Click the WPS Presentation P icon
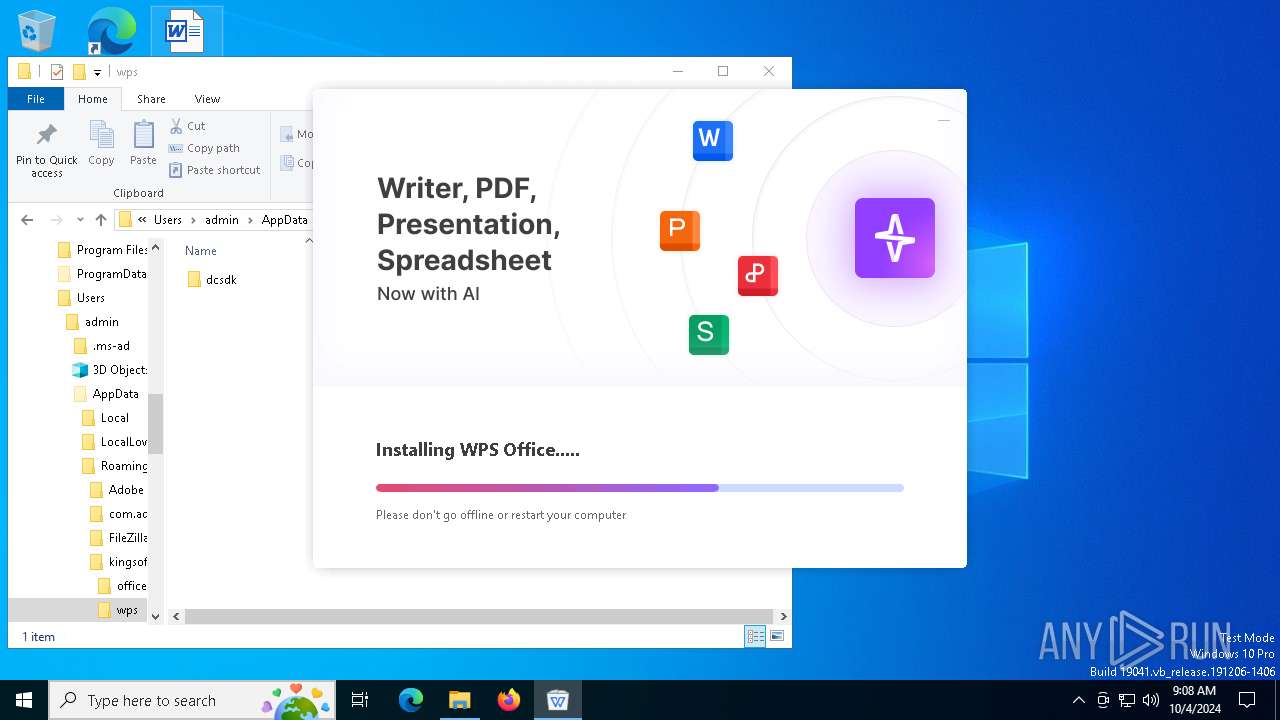The height and width of the screenshot is (720, 1280). tap(679, 230)
